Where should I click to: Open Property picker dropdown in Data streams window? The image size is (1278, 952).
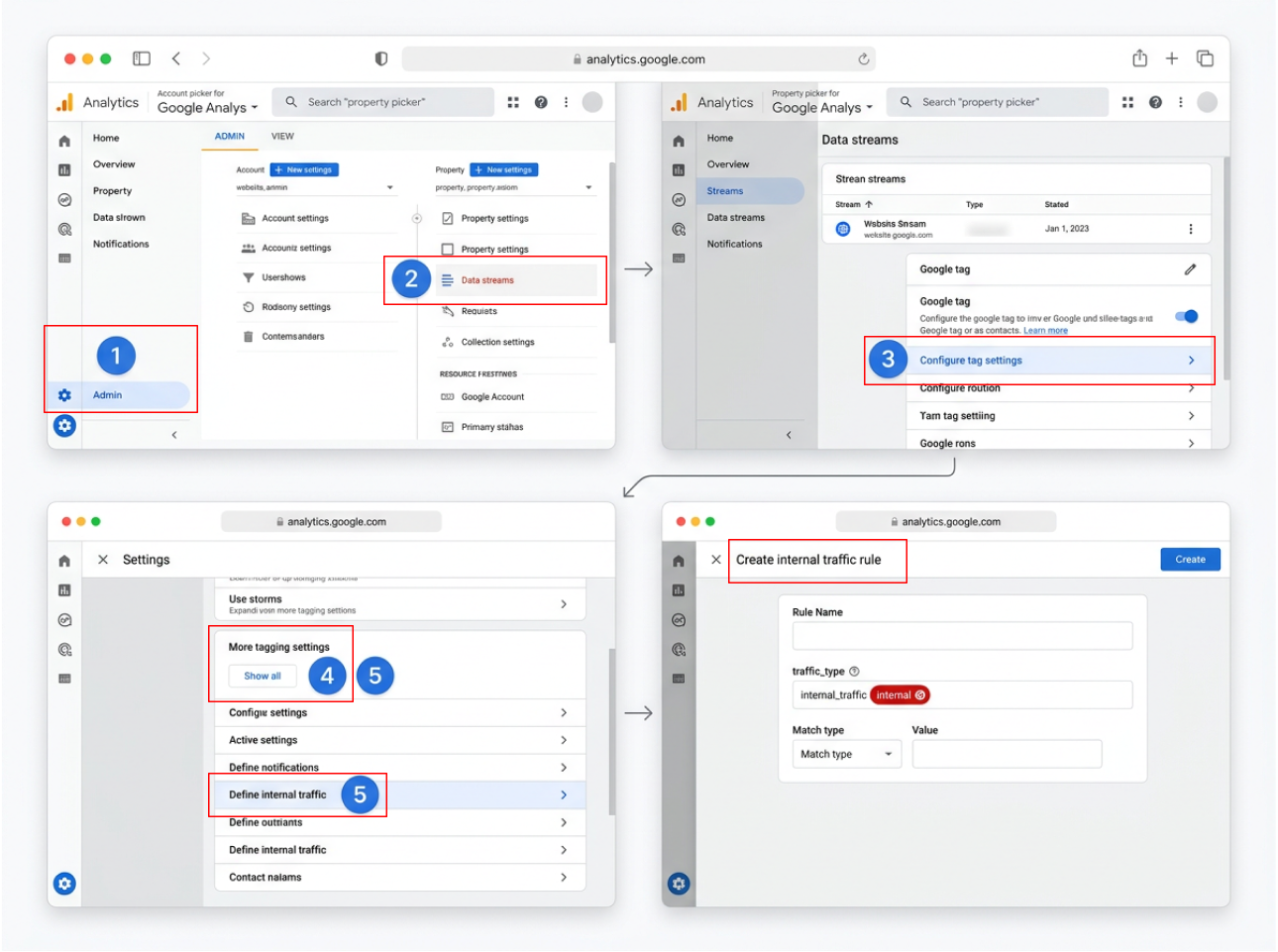point(822,107)
